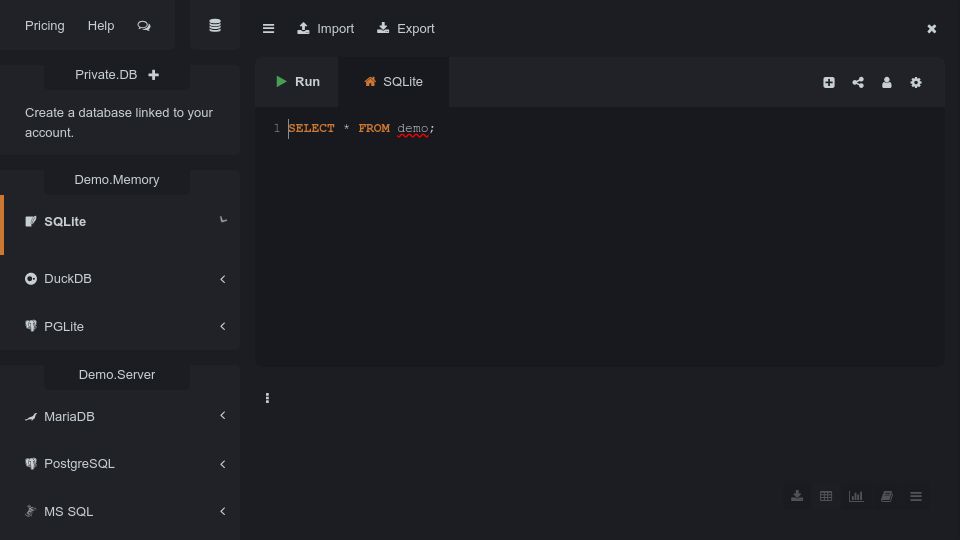The height and width of the screenshot is (540, 960).
Task: Open the user account icon
Action: (887, 82)
